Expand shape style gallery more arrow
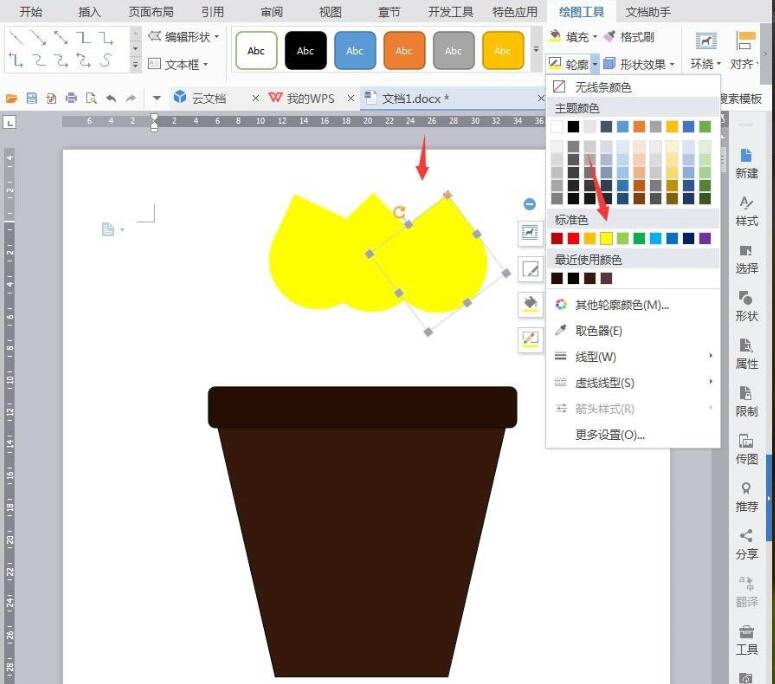This screenshot has height=684, width=775. (536, 49)
